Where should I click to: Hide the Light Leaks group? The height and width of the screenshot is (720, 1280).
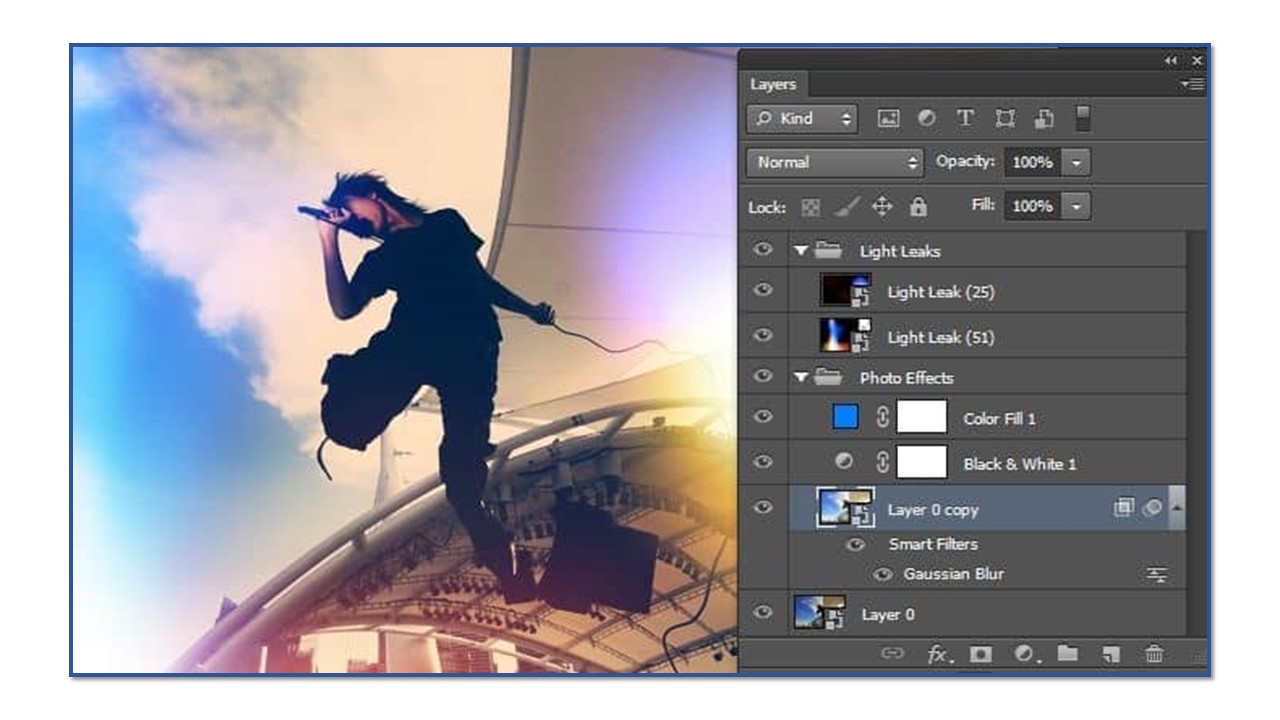pos(764,251)
